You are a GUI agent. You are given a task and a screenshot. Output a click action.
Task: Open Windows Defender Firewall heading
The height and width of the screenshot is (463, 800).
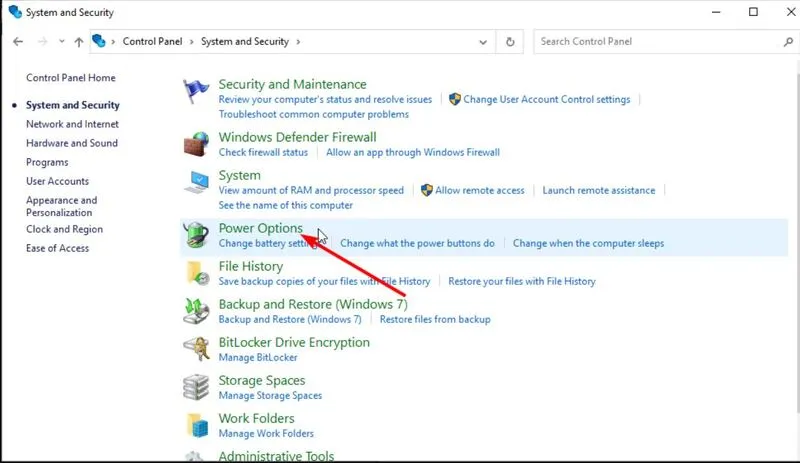pyautogui.click(x=297, y=137)
